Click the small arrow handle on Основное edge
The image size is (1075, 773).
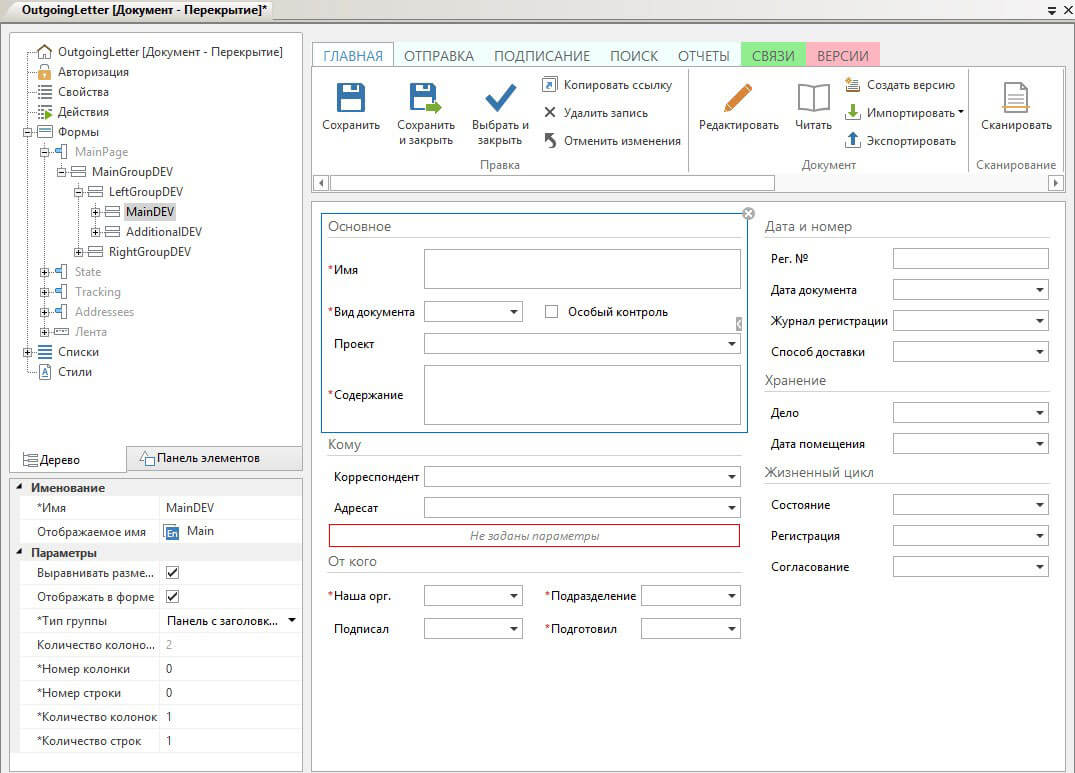coord(738,323)
